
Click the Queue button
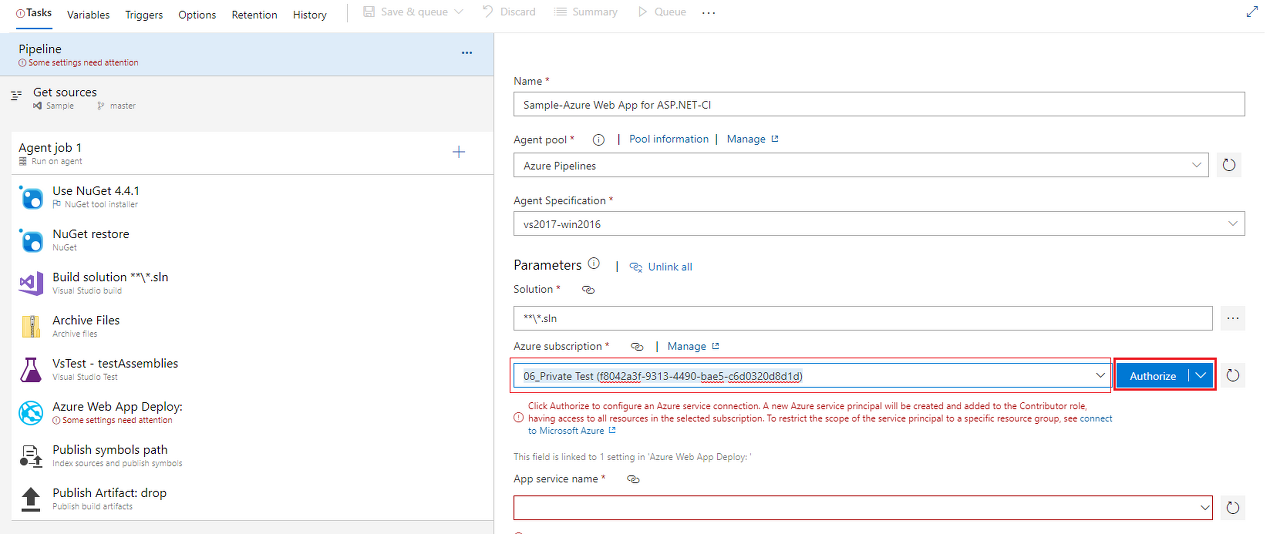tap(661, 12)
